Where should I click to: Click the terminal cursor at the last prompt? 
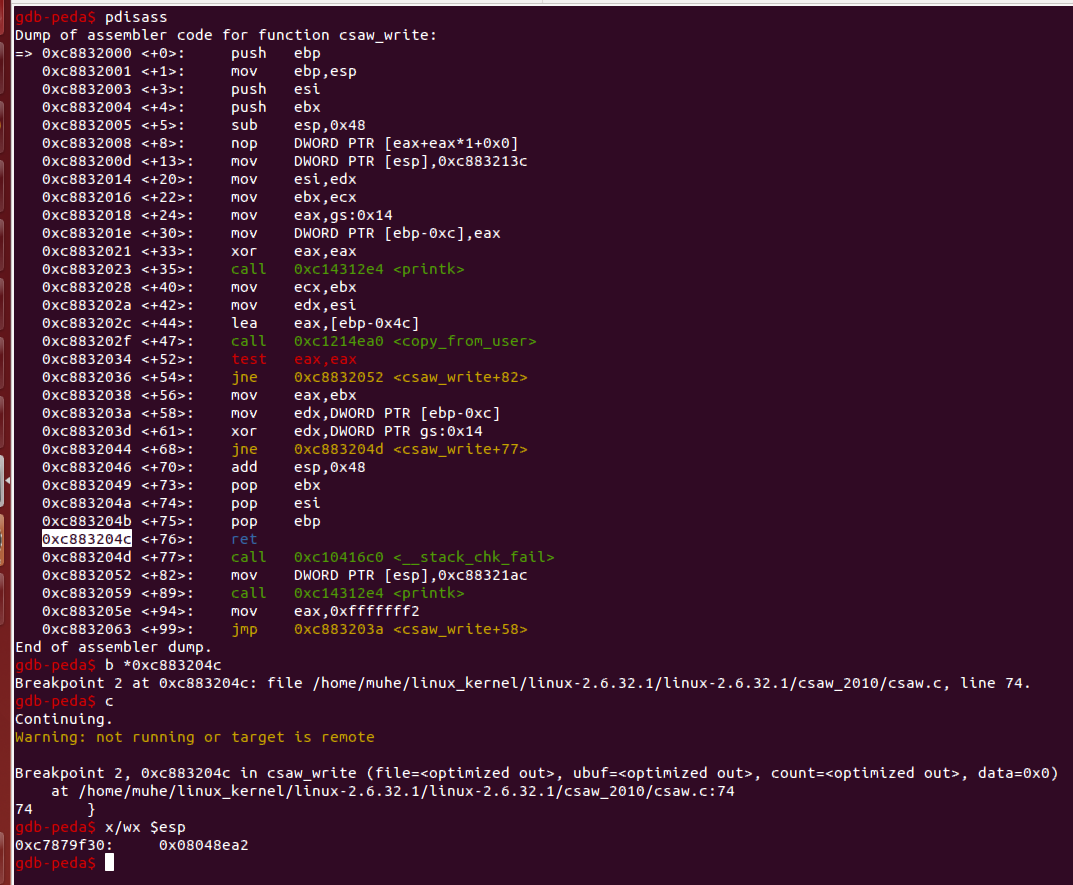pyautogui.click(x=109, y=863)
